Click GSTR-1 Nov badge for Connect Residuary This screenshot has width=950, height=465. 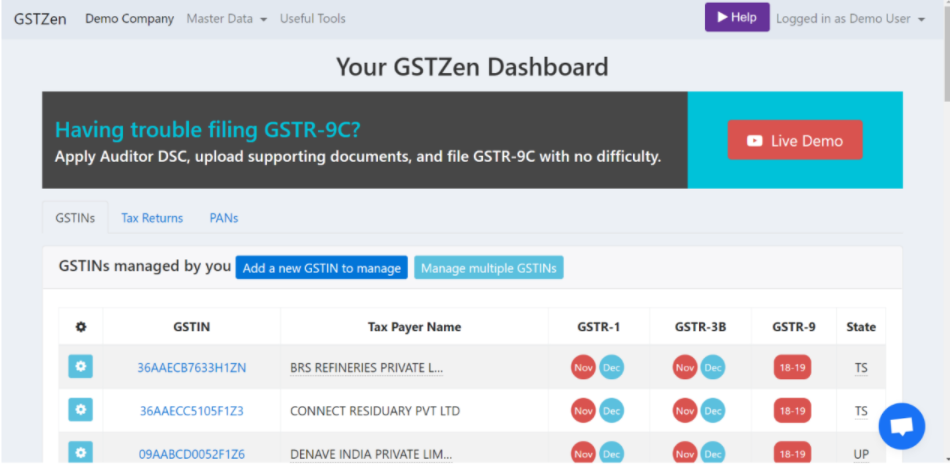click(x=583, y=410)
